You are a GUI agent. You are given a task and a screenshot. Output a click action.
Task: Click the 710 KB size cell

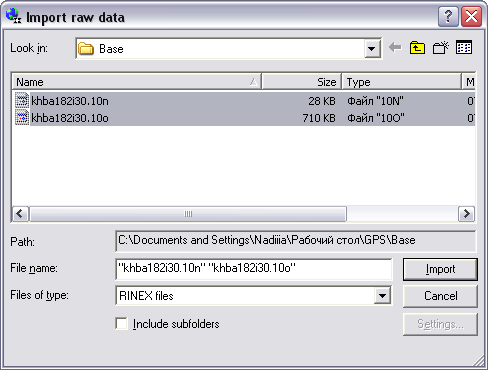click(x=319, y=118)
